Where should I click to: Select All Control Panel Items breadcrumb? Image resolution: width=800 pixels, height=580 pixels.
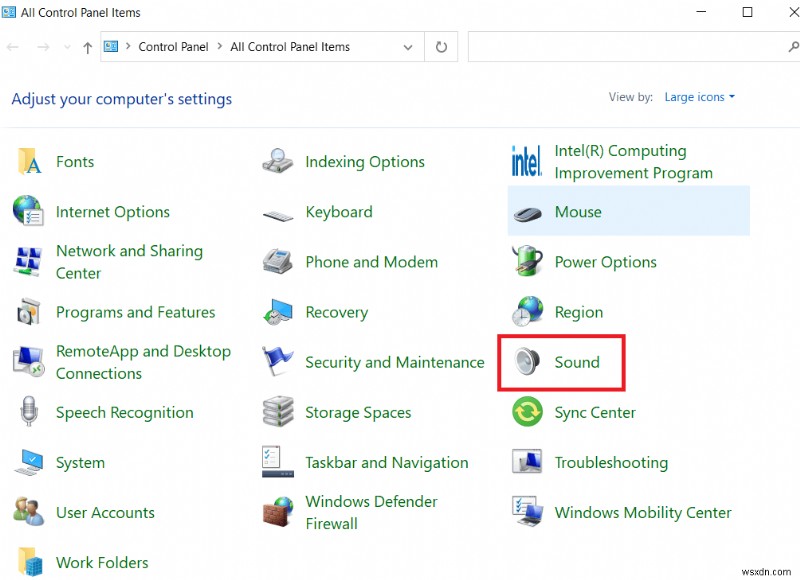[x=290, y=47]
